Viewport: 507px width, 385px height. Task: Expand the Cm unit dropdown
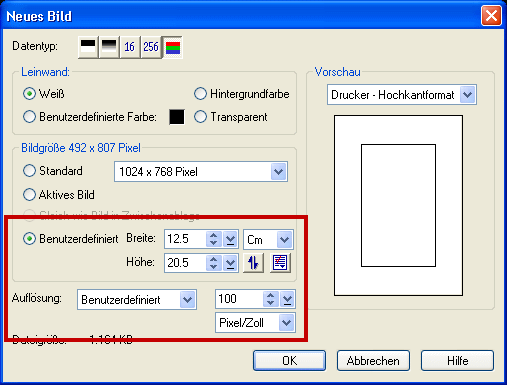(x=284, y=239)
